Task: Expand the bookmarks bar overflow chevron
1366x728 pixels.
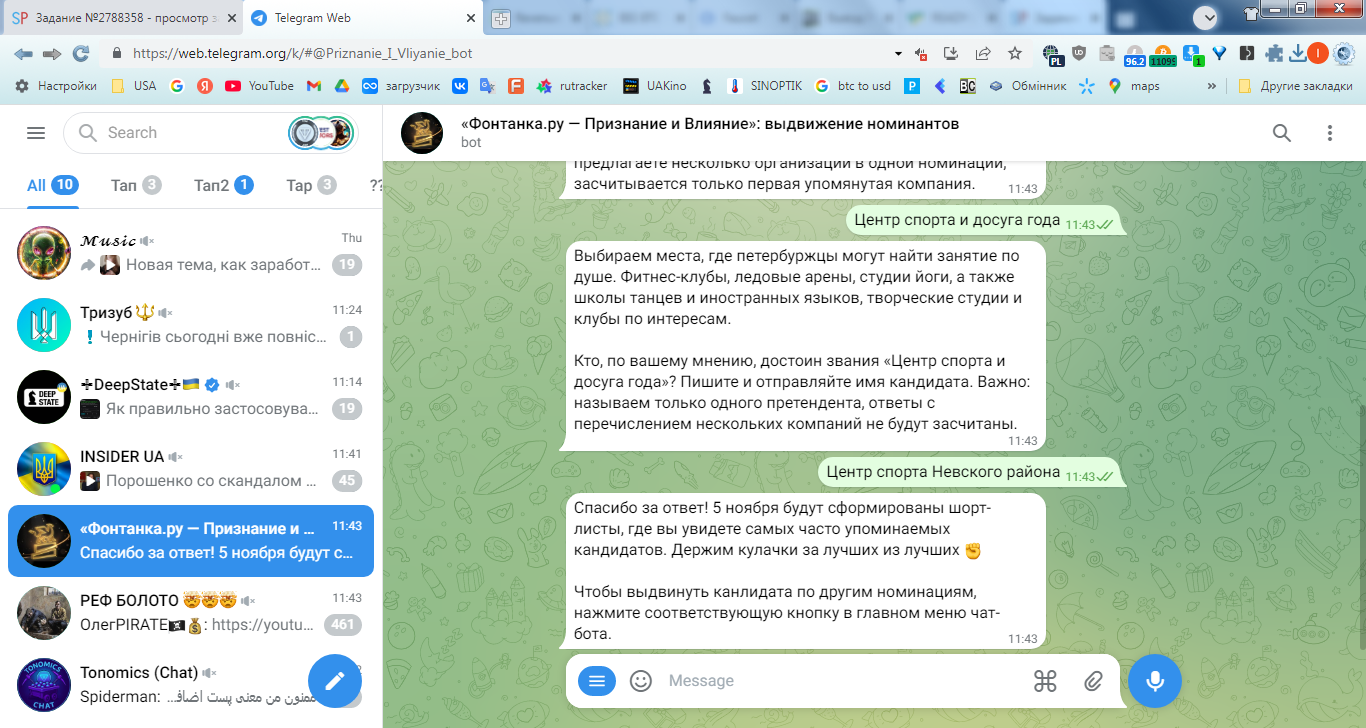Action: (x=1212, y=86)
